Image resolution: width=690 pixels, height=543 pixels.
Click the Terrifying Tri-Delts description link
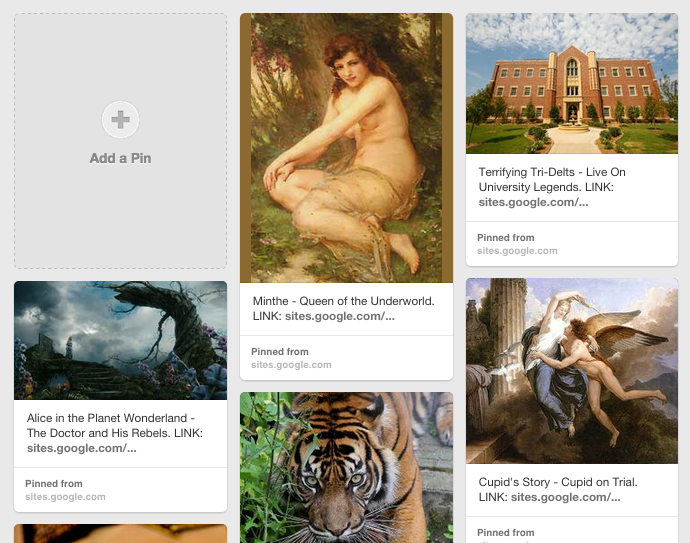(x=533, y=202)
